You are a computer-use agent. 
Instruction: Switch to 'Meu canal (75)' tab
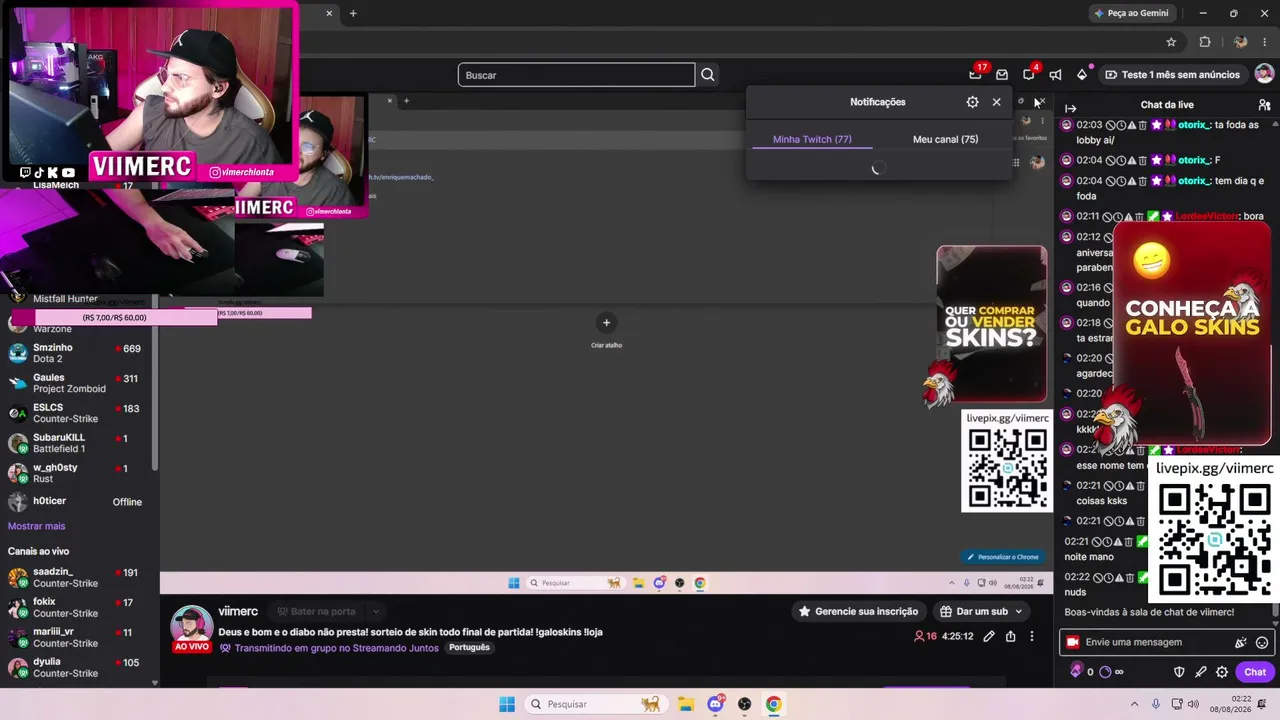945,139
